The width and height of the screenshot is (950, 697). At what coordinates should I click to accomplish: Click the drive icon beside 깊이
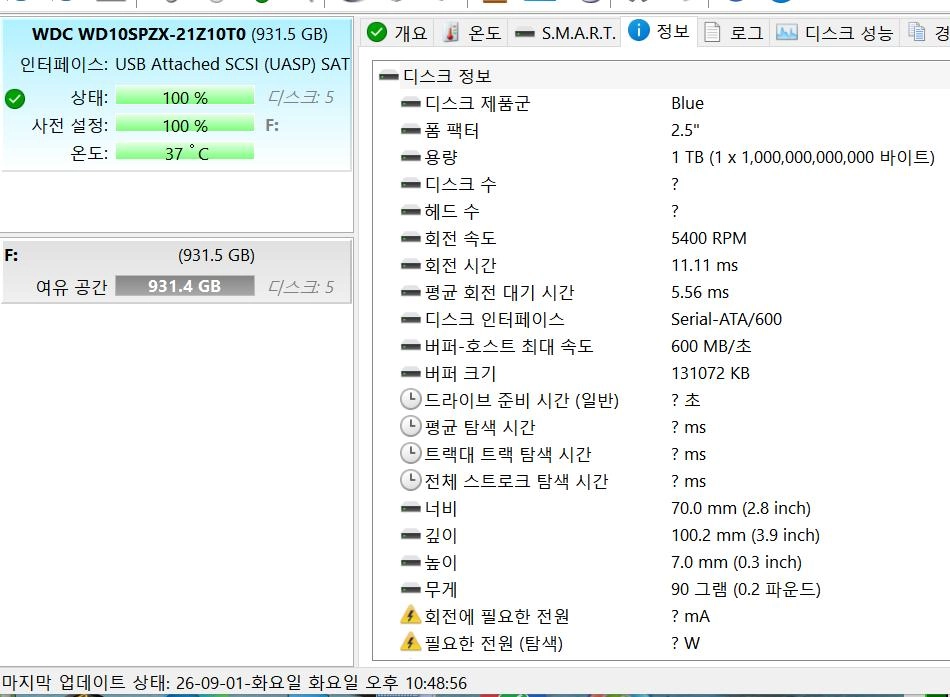tap(411, 536)
